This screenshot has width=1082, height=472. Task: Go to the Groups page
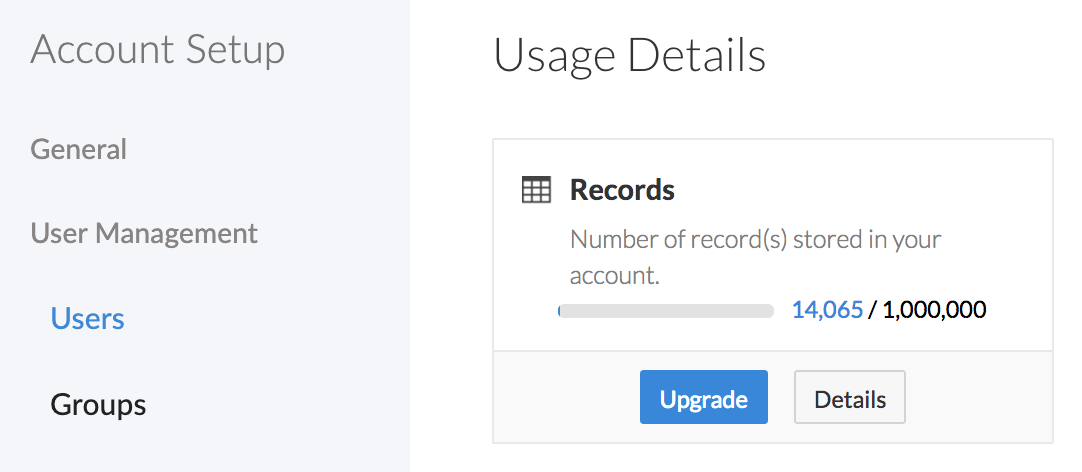(x=98, y=405)
